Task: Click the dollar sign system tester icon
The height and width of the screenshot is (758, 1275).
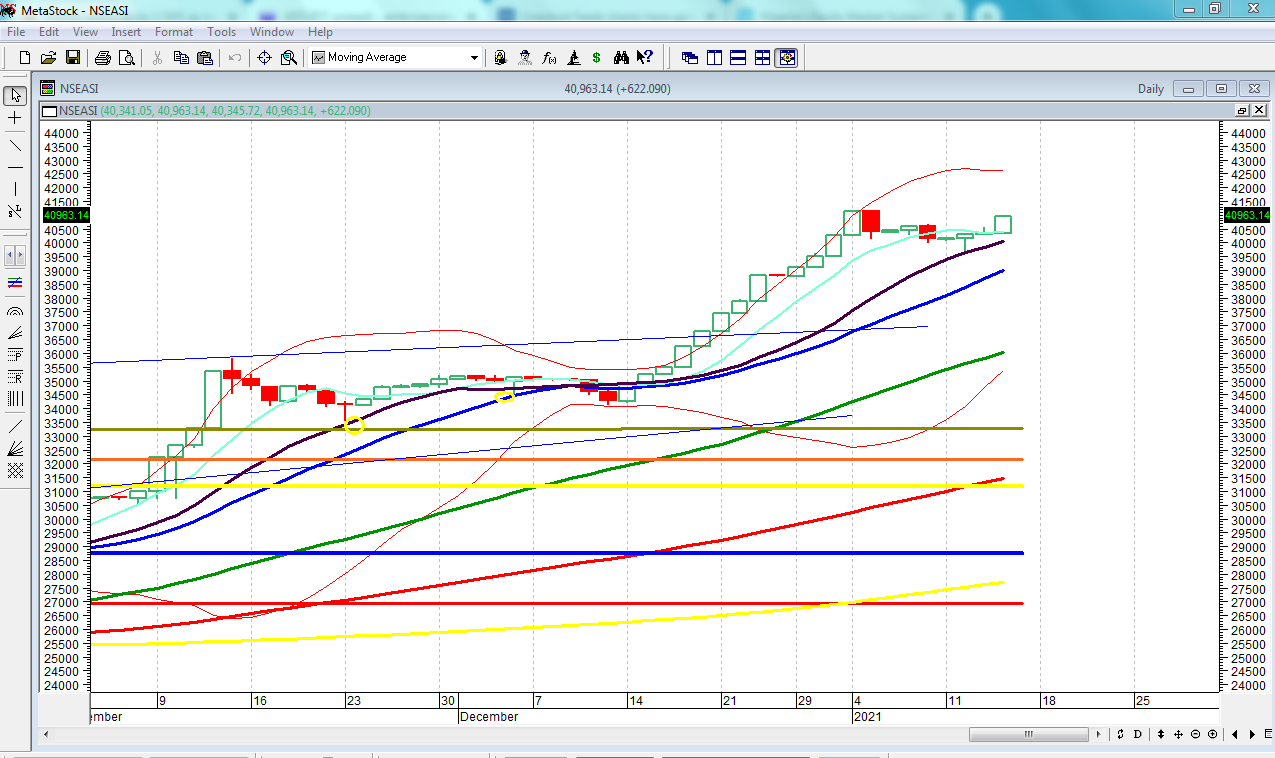Action: tap(595, 57)
